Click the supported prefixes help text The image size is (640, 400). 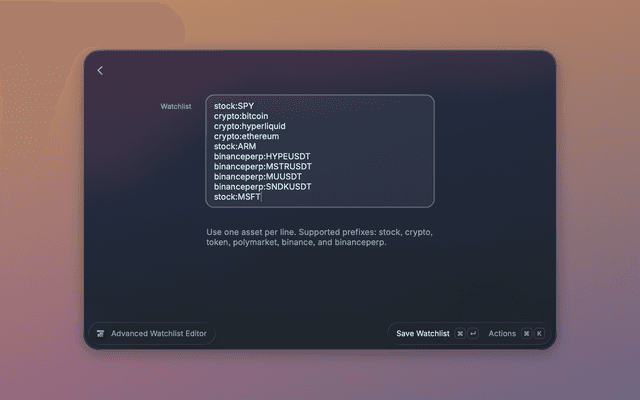click(x=319, y=237)
